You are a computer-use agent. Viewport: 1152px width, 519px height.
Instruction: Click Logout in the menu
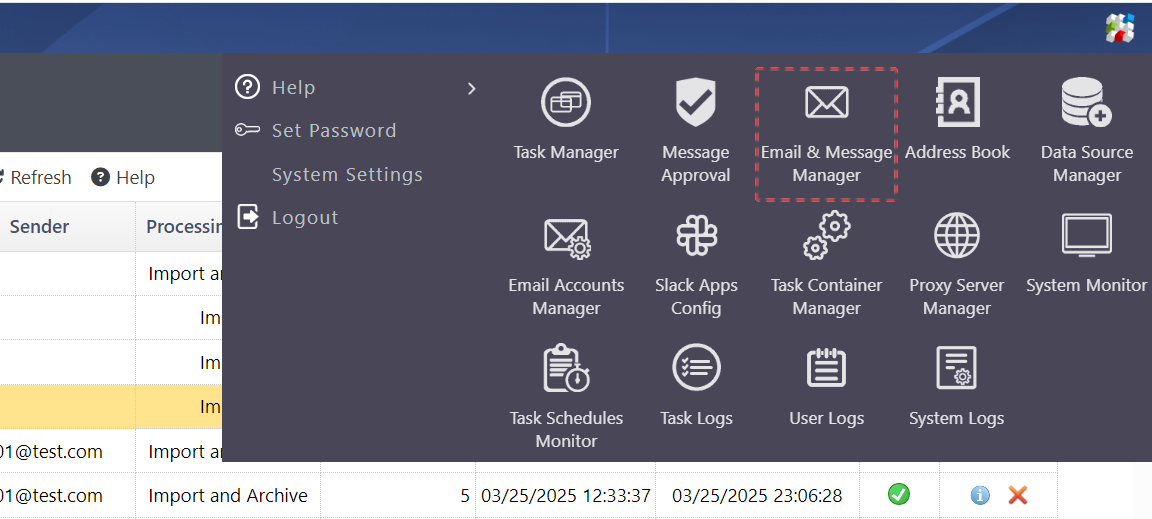pyautogui.click(x=305, y=218)
